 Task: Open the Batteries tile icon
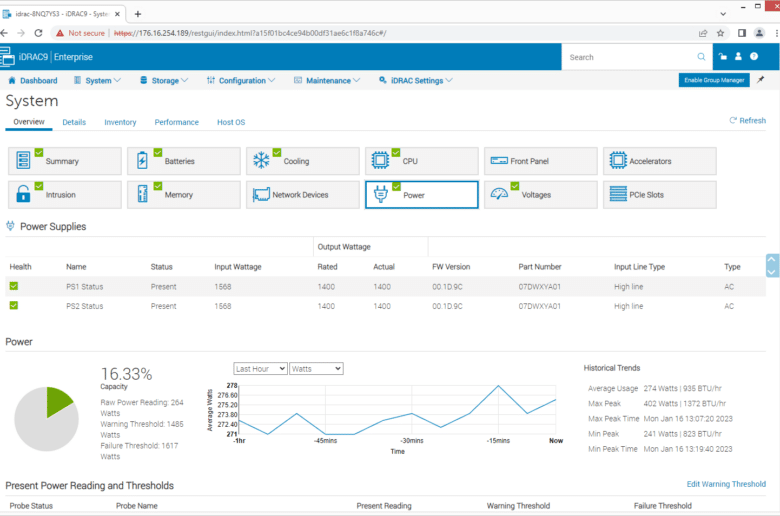[142, 160]
